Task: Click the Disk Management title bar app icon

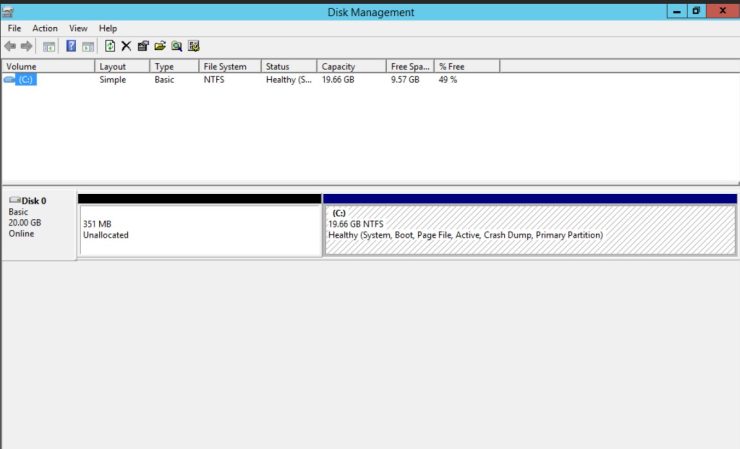Action: [8, 12]
